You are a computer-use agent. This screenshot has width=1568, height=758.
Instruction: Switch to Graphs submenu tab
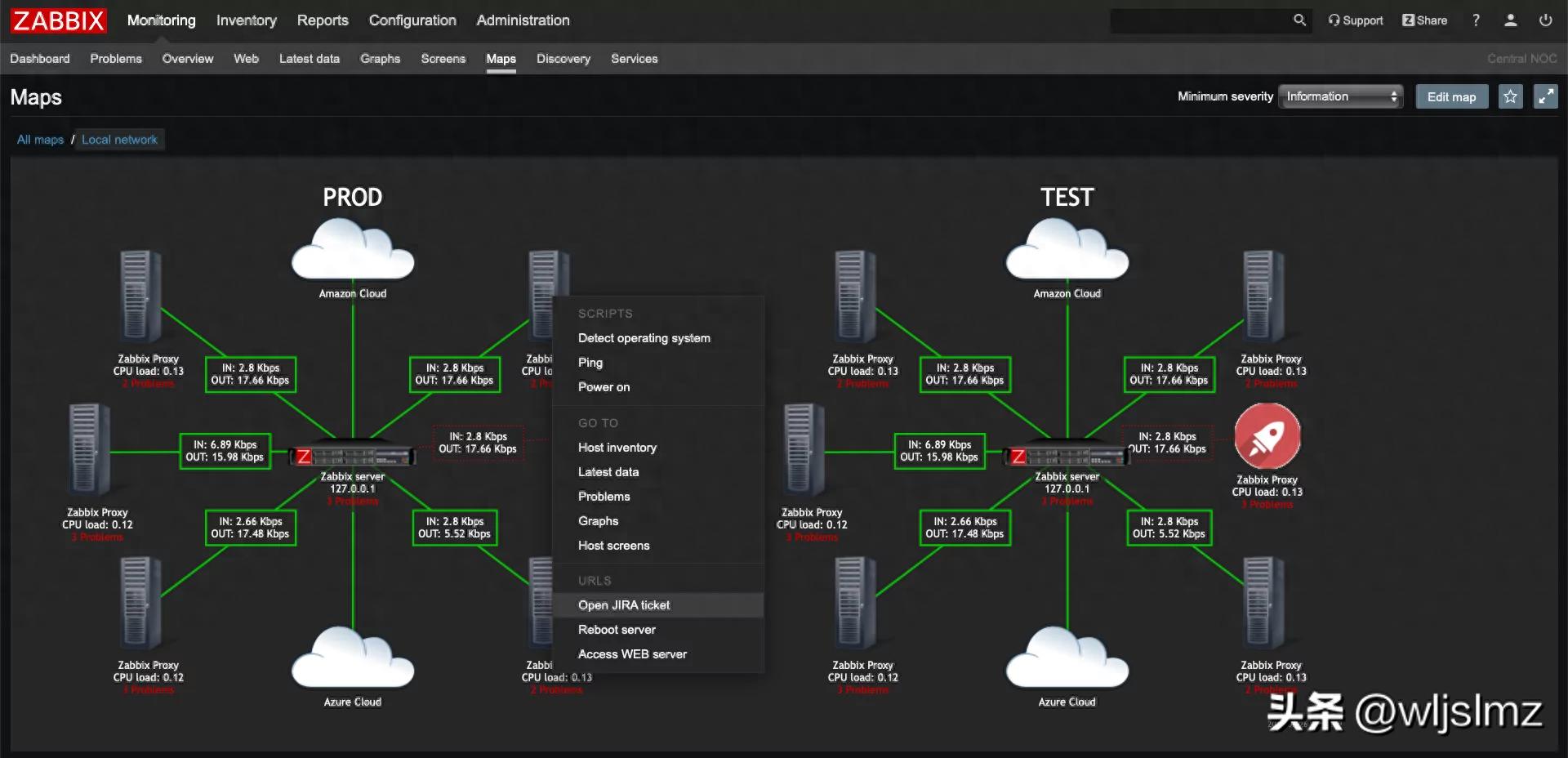[x=381, y=59]
